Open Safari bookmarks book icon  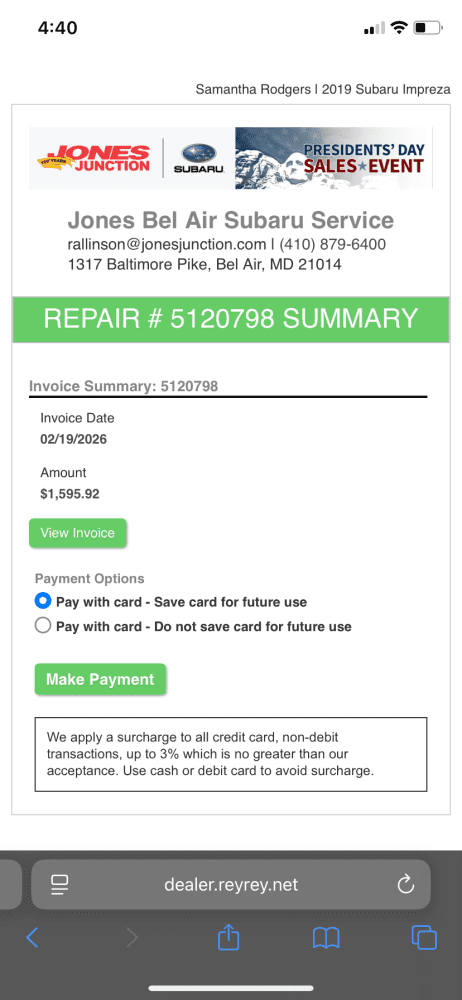click(x=325, y=938)
